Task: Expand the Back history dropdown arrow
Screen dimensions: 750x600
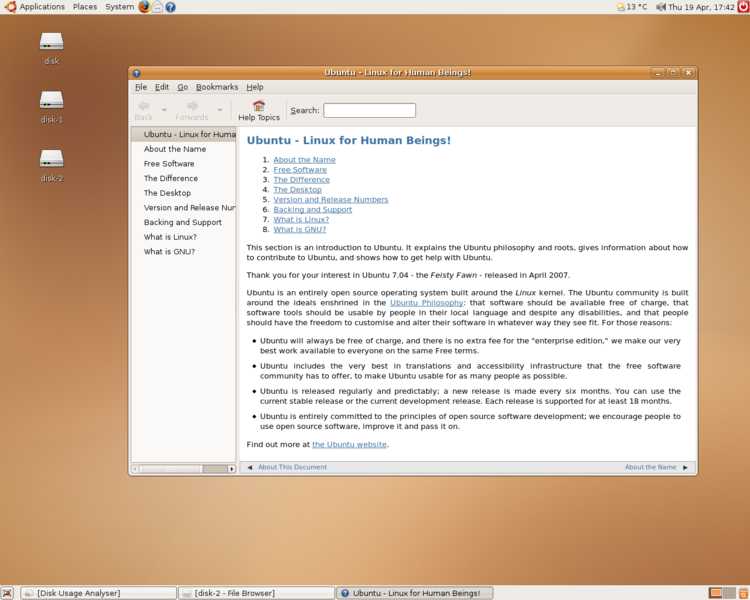Action: (164, 110)
